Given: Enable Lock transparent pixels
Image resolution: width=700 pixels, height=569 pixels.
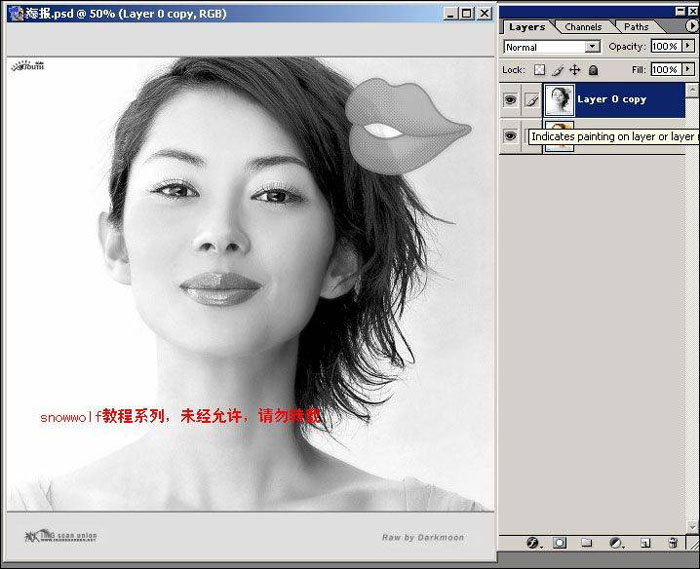Looking at the screenshot, I should click(540, 70).
